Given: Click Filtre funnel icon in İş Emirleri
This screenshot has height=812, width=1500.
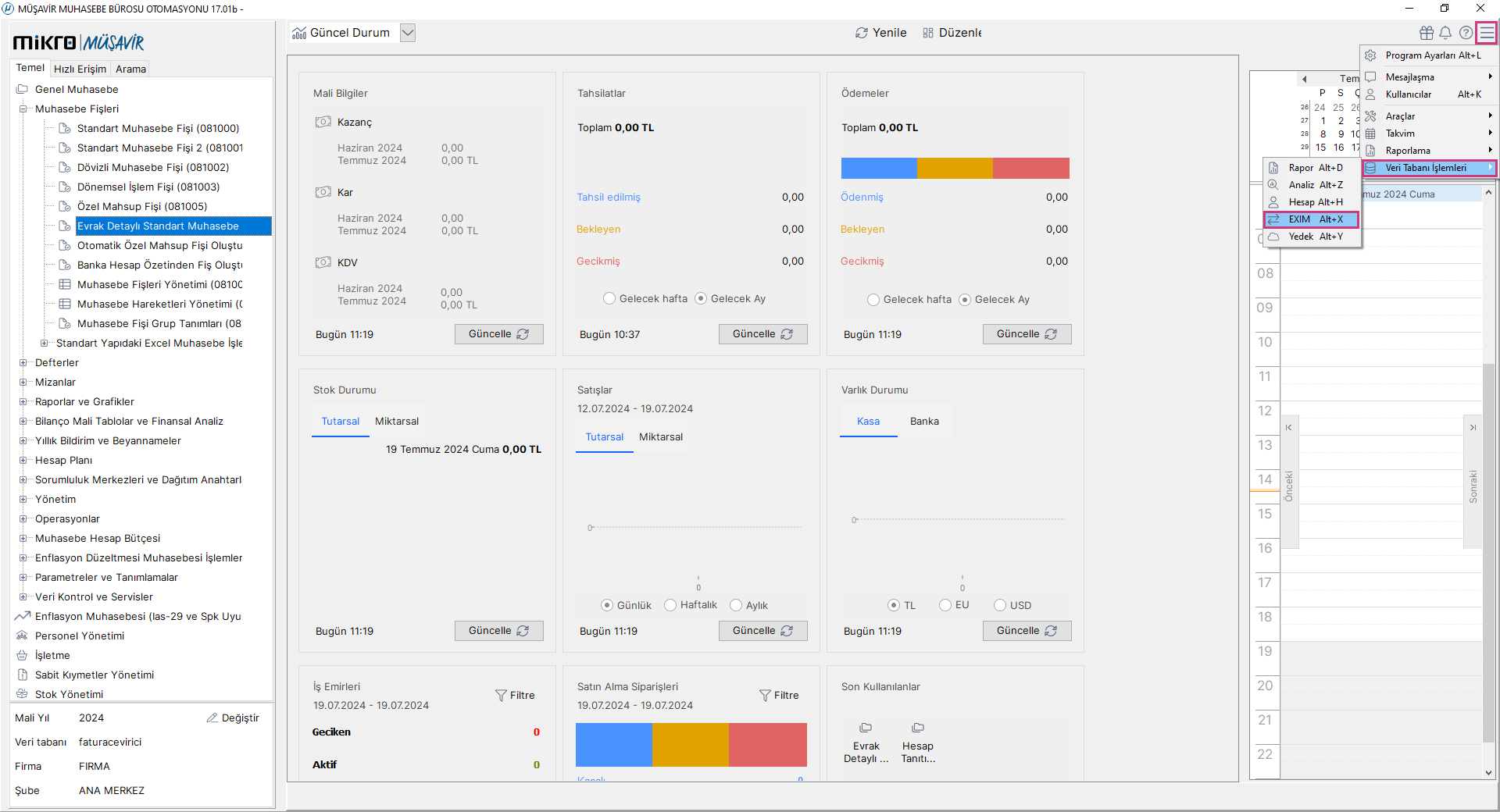Looking at the screenshot, I should tap(501, 695).
